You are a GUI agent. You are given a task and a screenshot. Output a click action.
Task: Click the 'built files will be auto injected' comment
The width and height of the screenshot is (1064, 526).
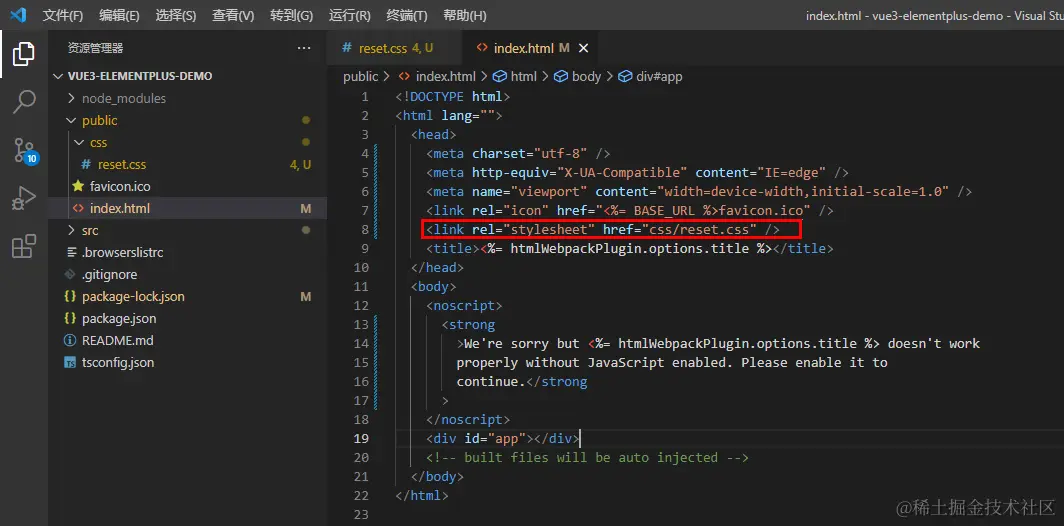tap(587, 457)
